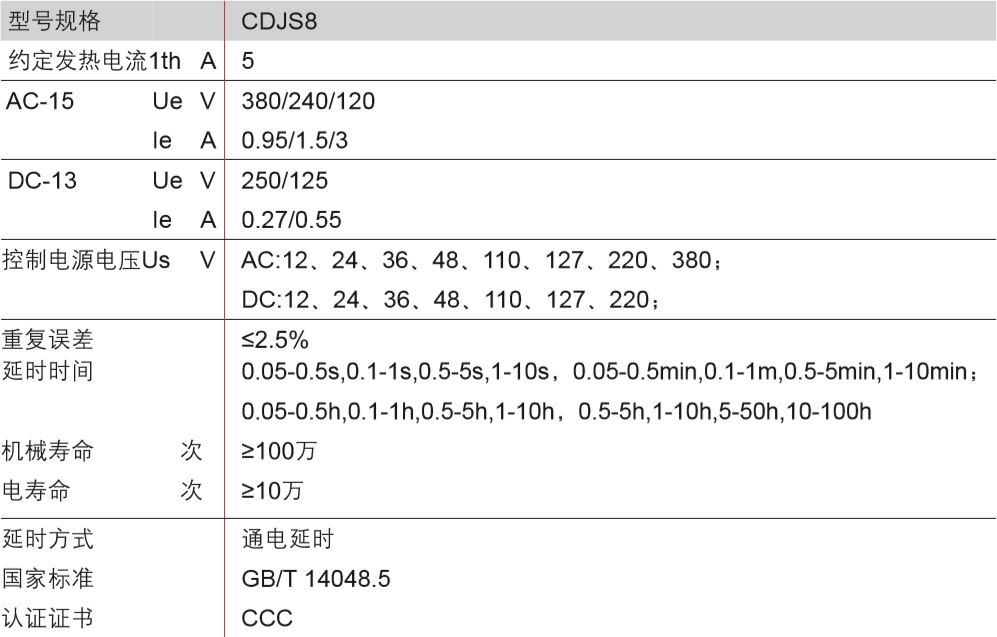Click the ≤2.5% repeat error value
Image resolution: width=997 pixels, height=637 pixels.
[x=274, y=340]
